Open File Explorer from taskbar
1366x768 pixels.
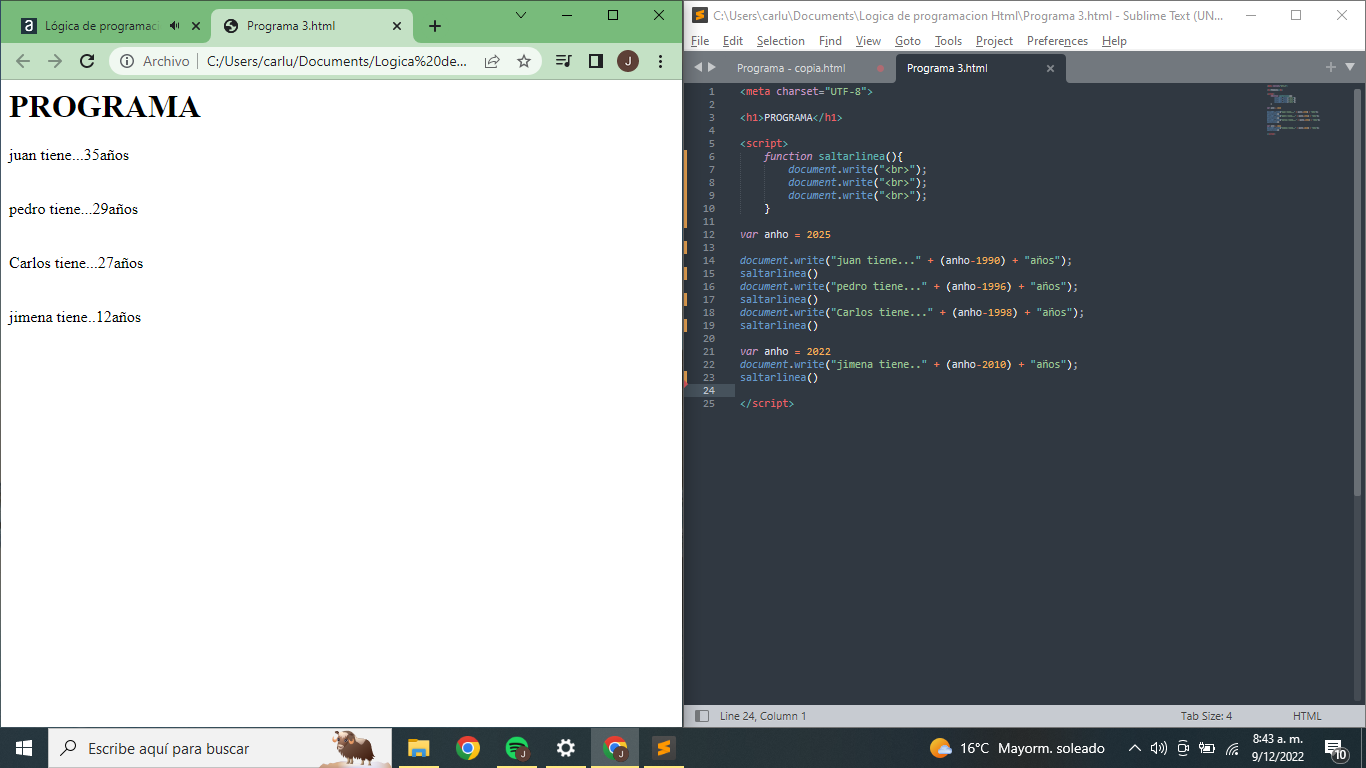[418, 748]
